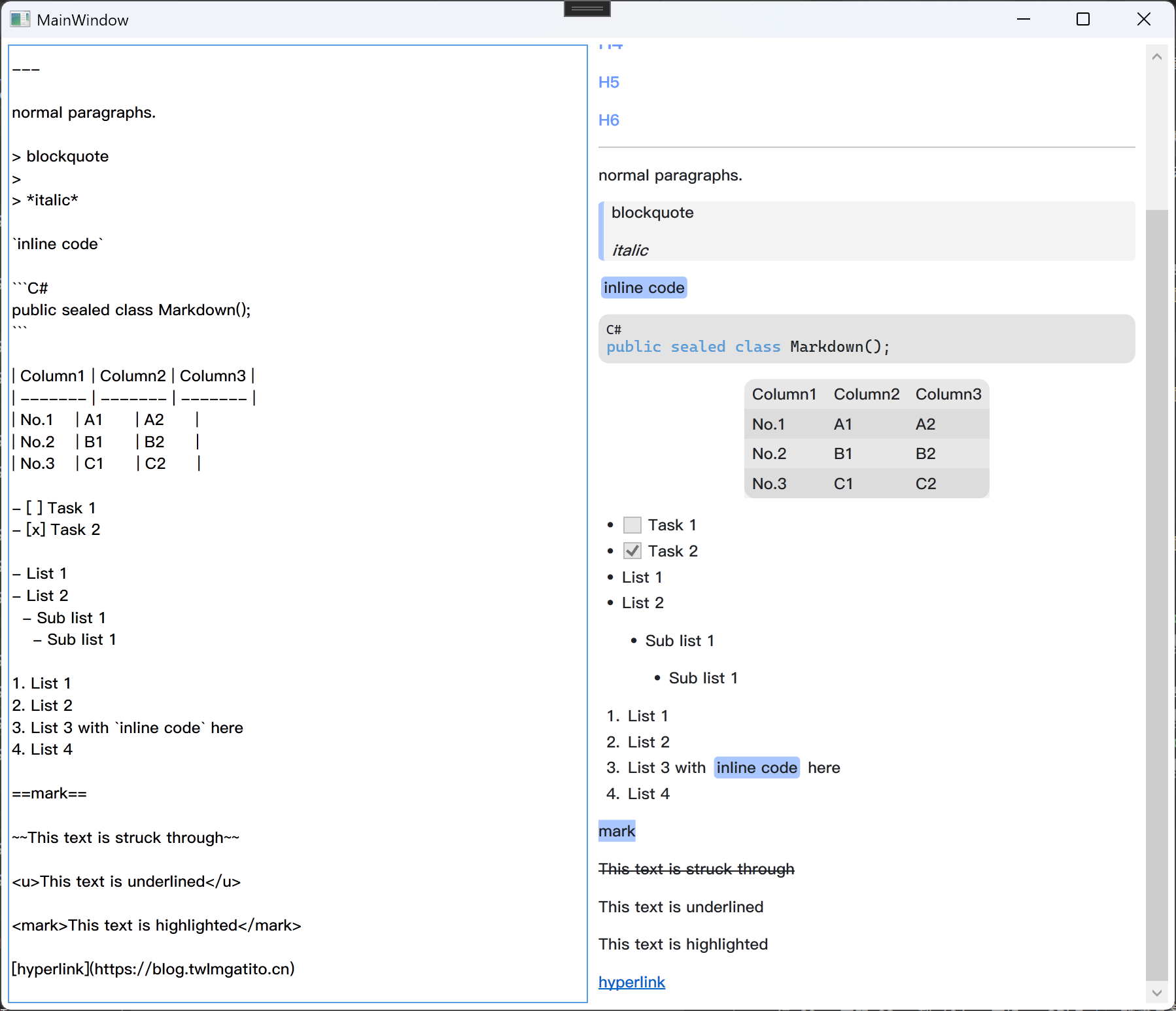This screenshot has height=1011, width=1176.
Task: Click table cell 'C2' in preview
Action: pyautogui.click(x=925, y=484)
